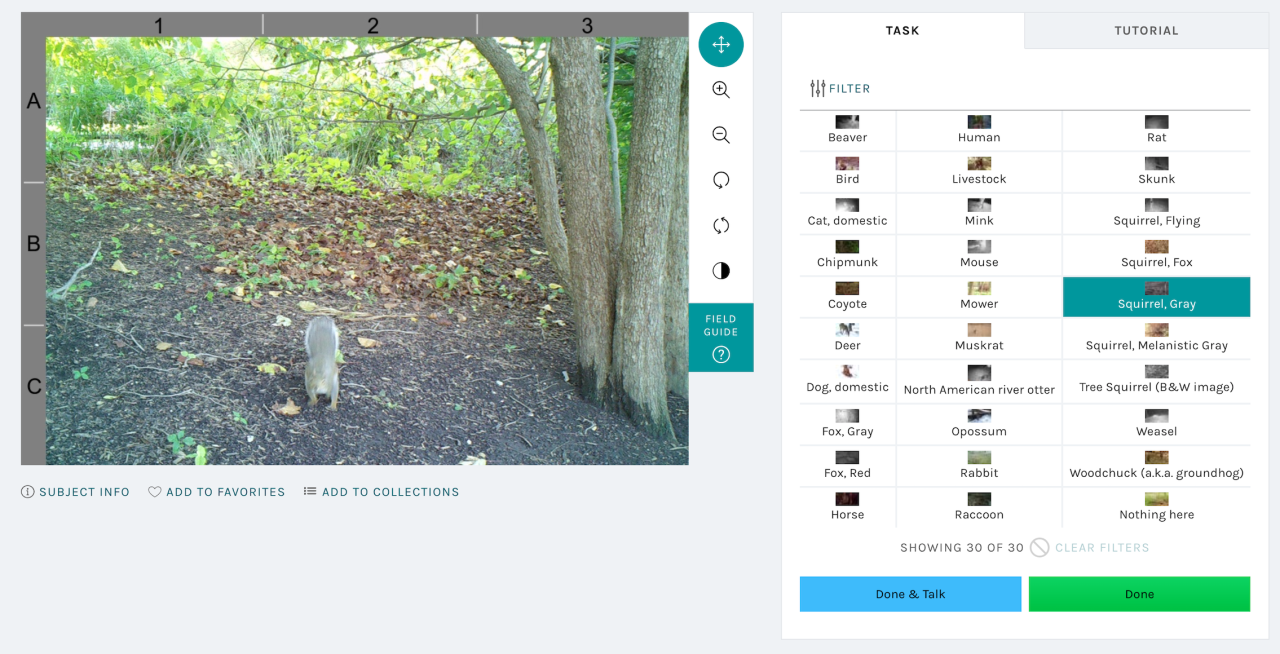This screenshot has width=1280, height=654.
Task: Click the squirrel in the photo
Action: (322, 362)
